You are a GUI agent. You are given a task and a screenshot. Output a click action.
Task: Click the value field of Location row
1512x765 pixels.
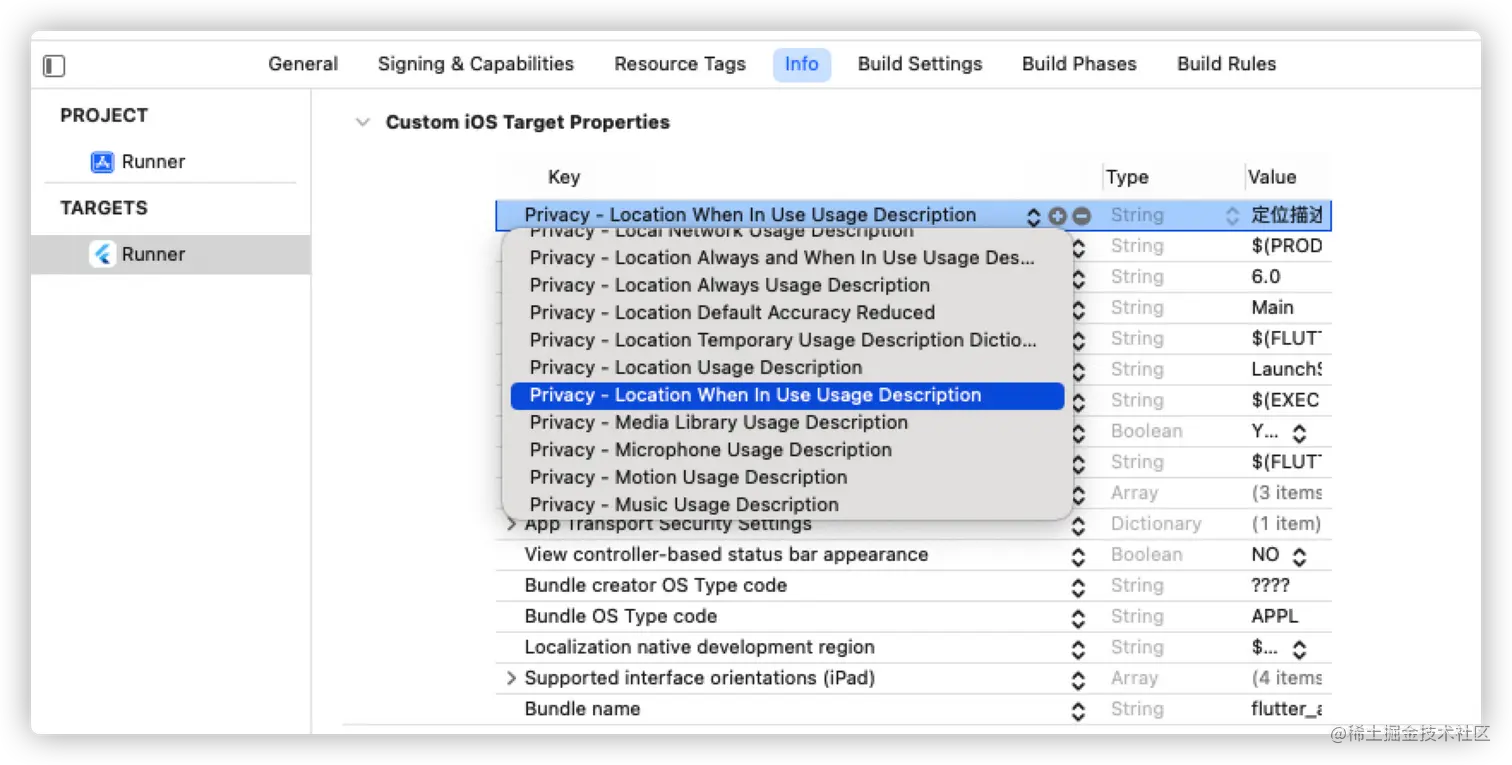[1287, 216]
